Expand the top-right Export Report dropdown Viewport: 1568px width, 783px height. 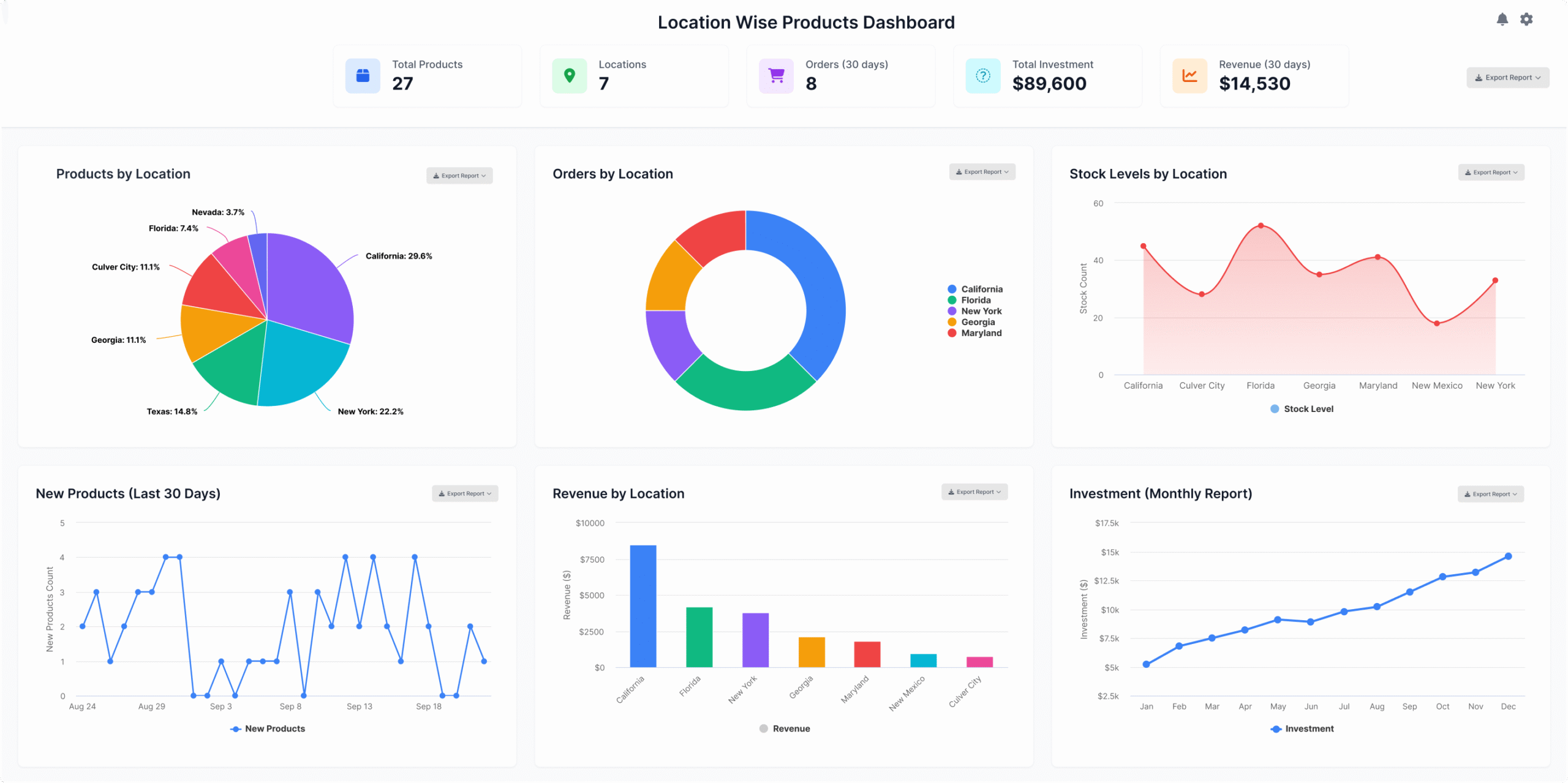(x=1508, y=77)
